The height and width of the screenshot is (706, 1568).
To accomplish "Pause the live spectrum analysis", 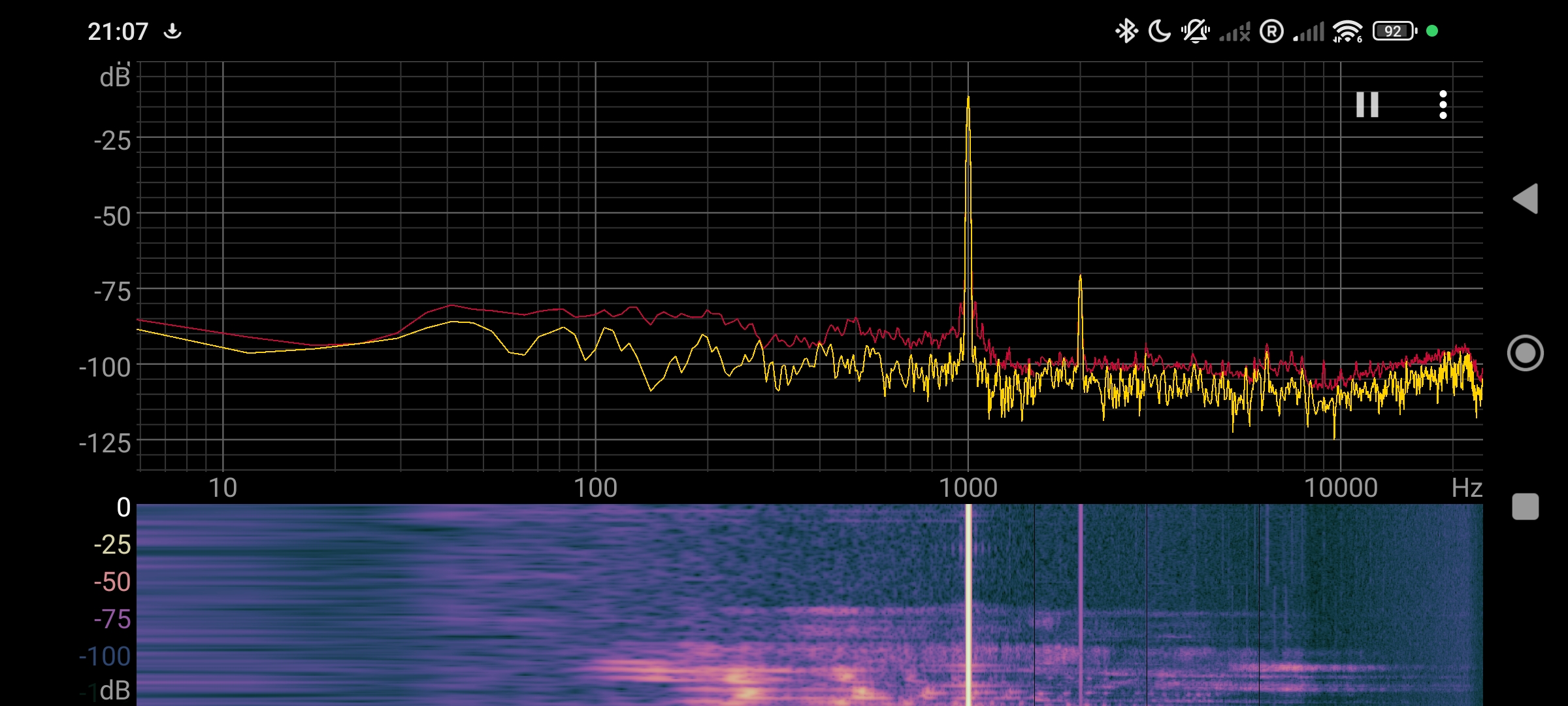I will click(x=1367, y=105).
